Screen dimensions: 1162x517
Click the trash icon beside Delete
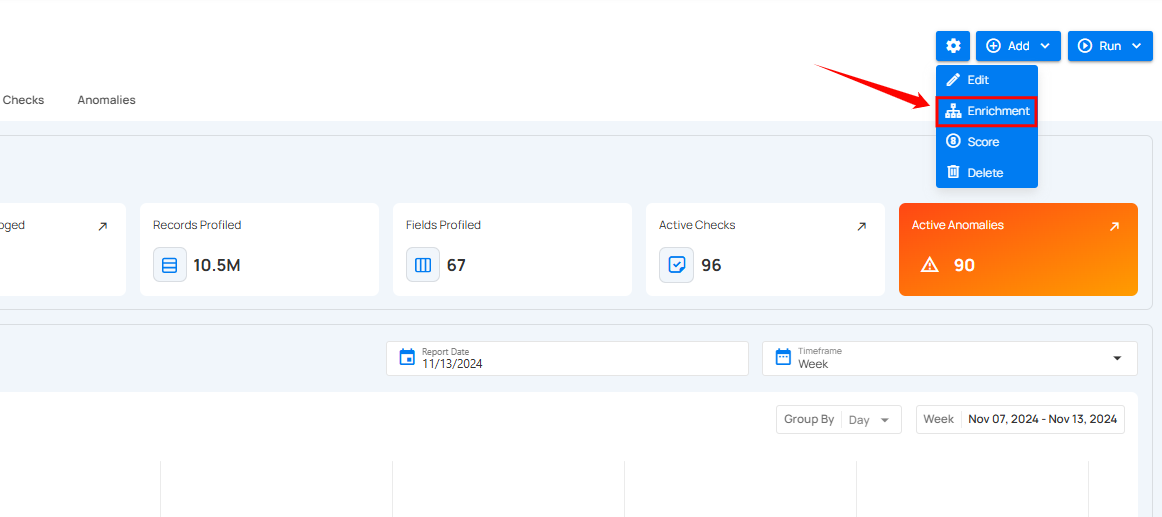click(x=954, y=173)
